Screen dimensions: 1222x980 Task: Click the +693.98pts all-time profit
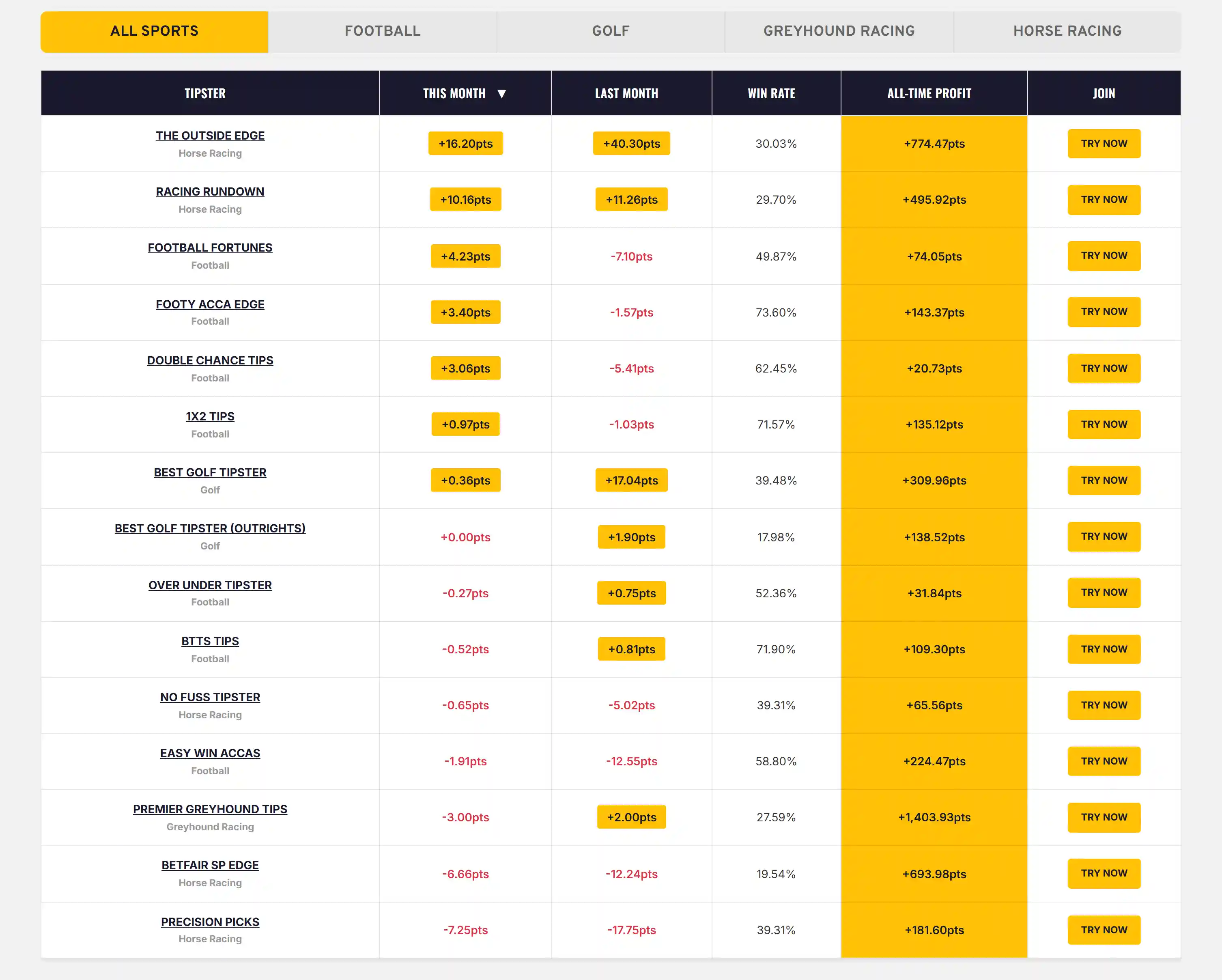click(x=934, y=874)
